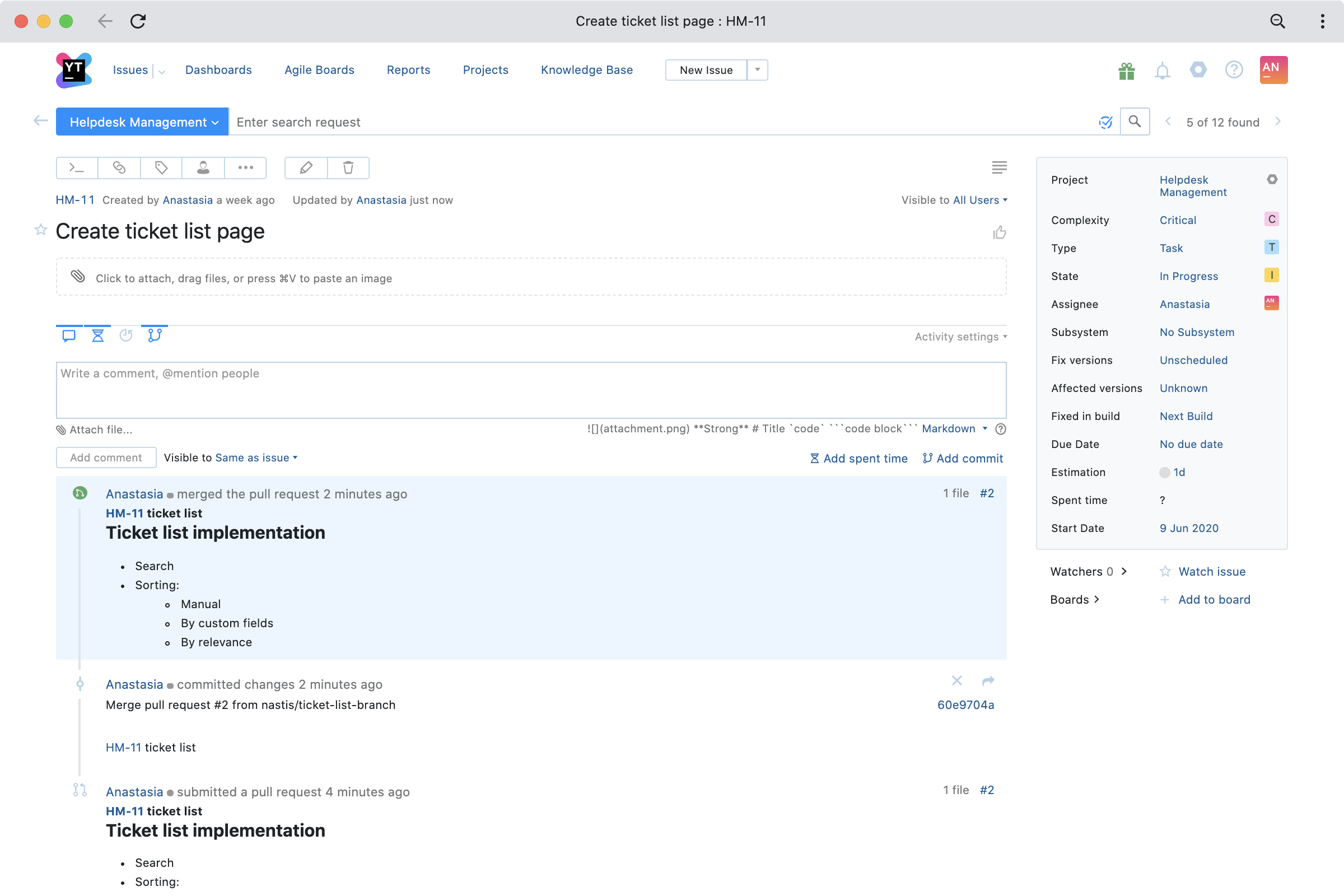Click the add tag toolbar icon
Screen dimensions: 1344x896
(161, 168)
